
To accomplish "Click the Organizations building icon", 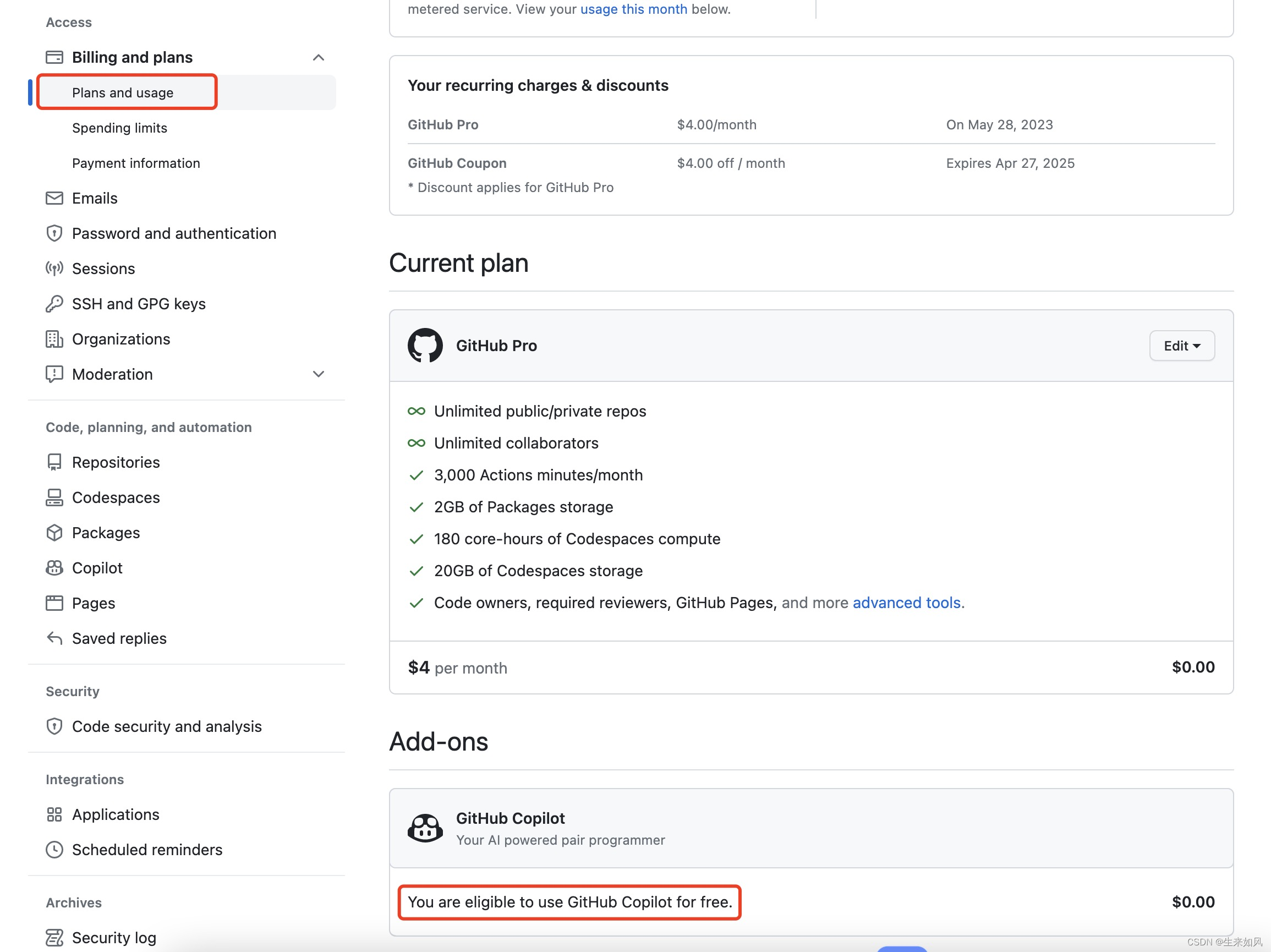I will [x=54, y=339].
